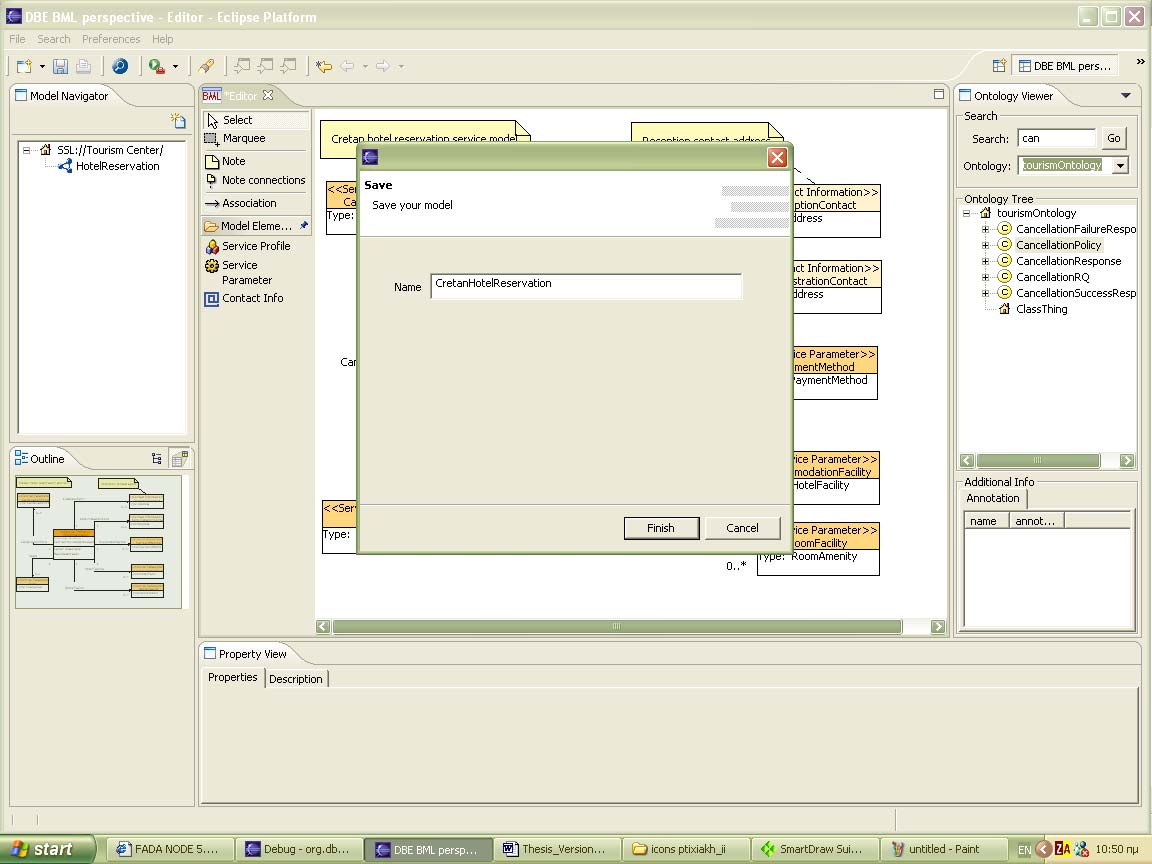
Task: Click the blue Search toolbar icon
Action: click(x=120, y=66)
